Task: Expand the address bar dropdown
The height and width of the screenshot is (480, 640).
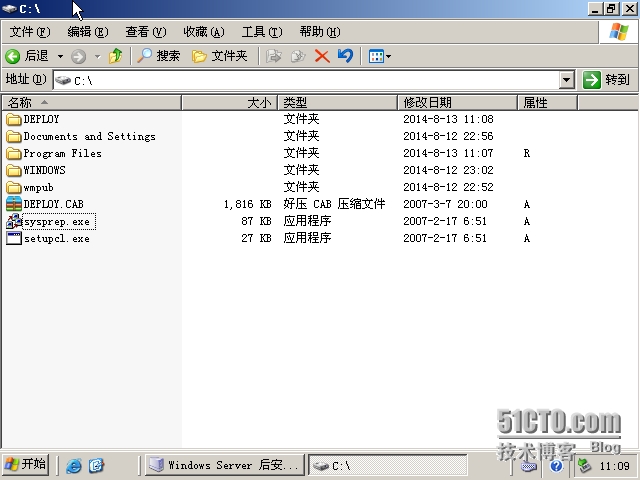Action: (567, 80)
